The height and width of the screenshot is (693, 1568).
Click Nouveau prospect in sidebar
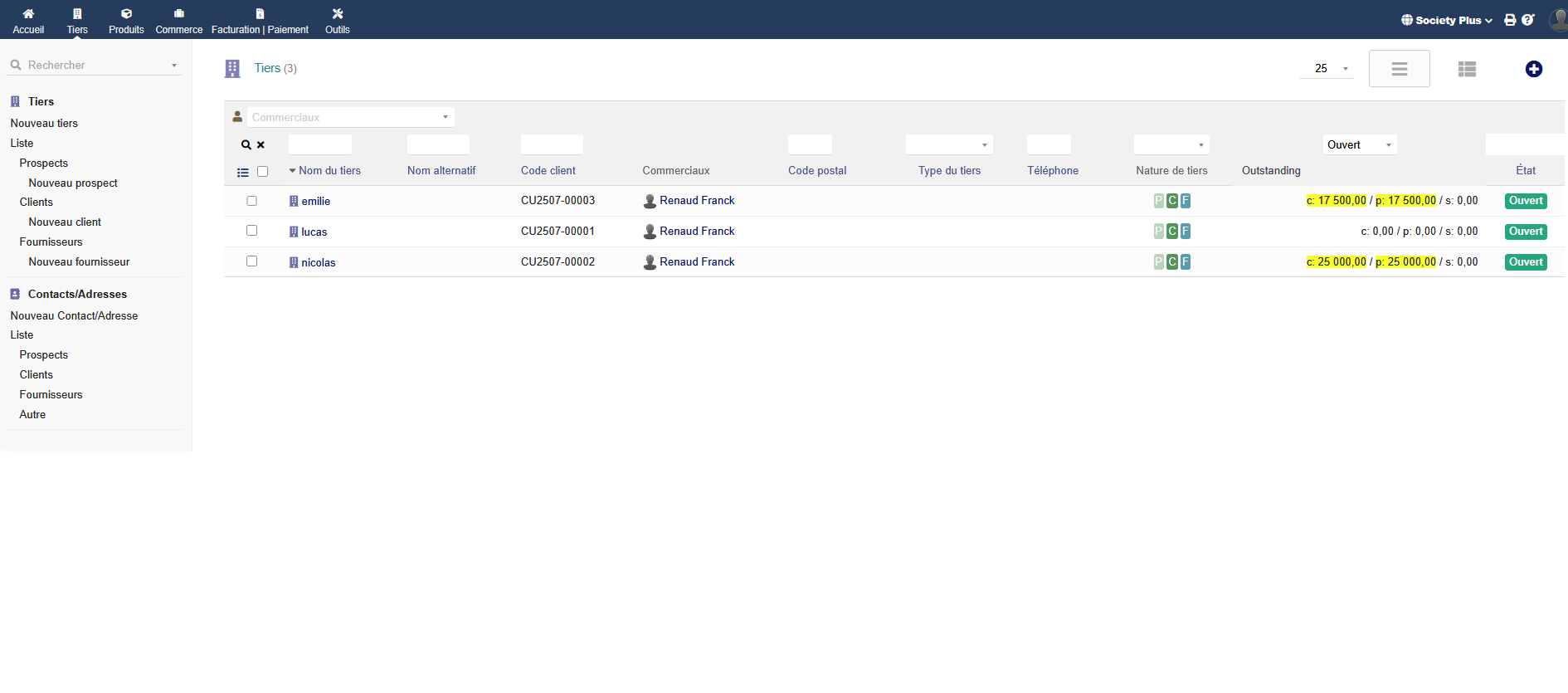click(73, 183)
